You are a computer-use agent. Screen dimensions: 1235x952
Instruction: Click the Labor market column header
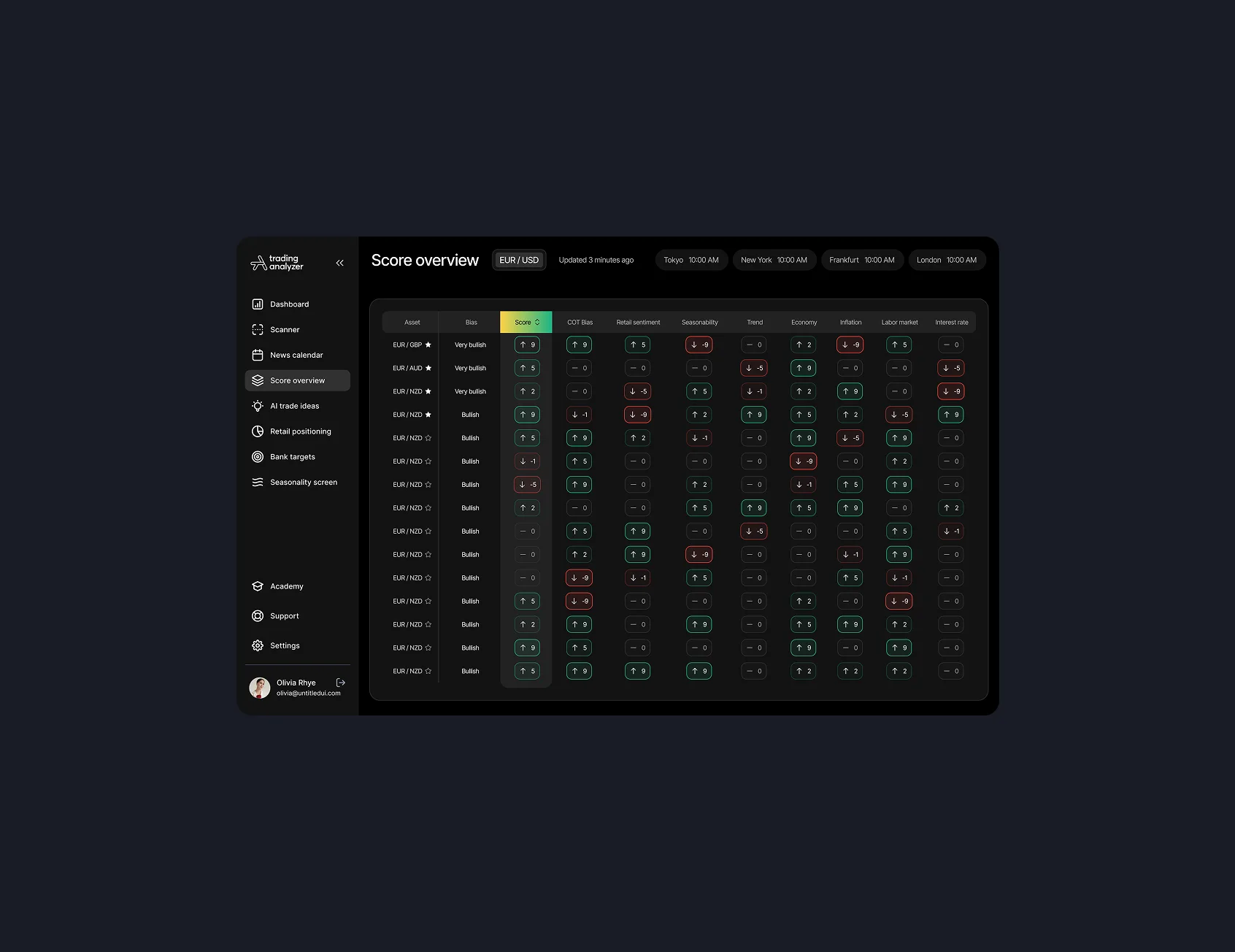pyautogui.click(x=900, y=323)
